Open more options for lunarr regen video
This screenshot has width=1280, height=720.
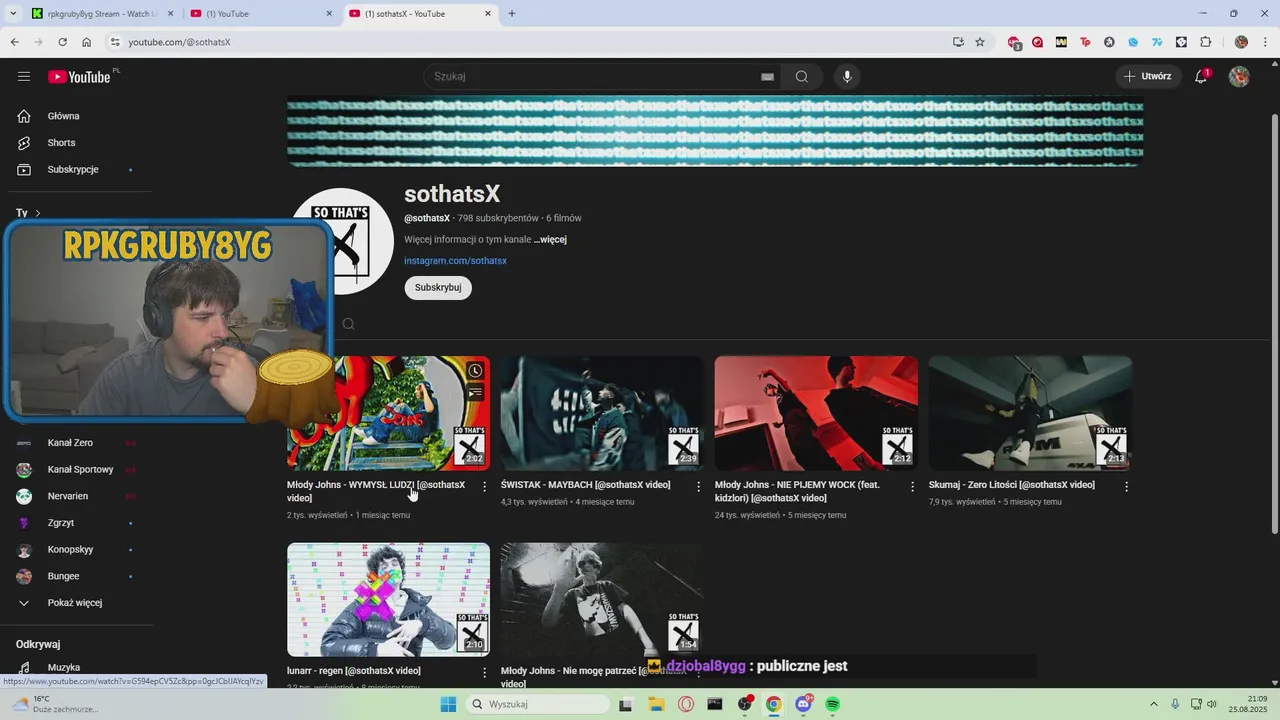[x=484, y=673]
